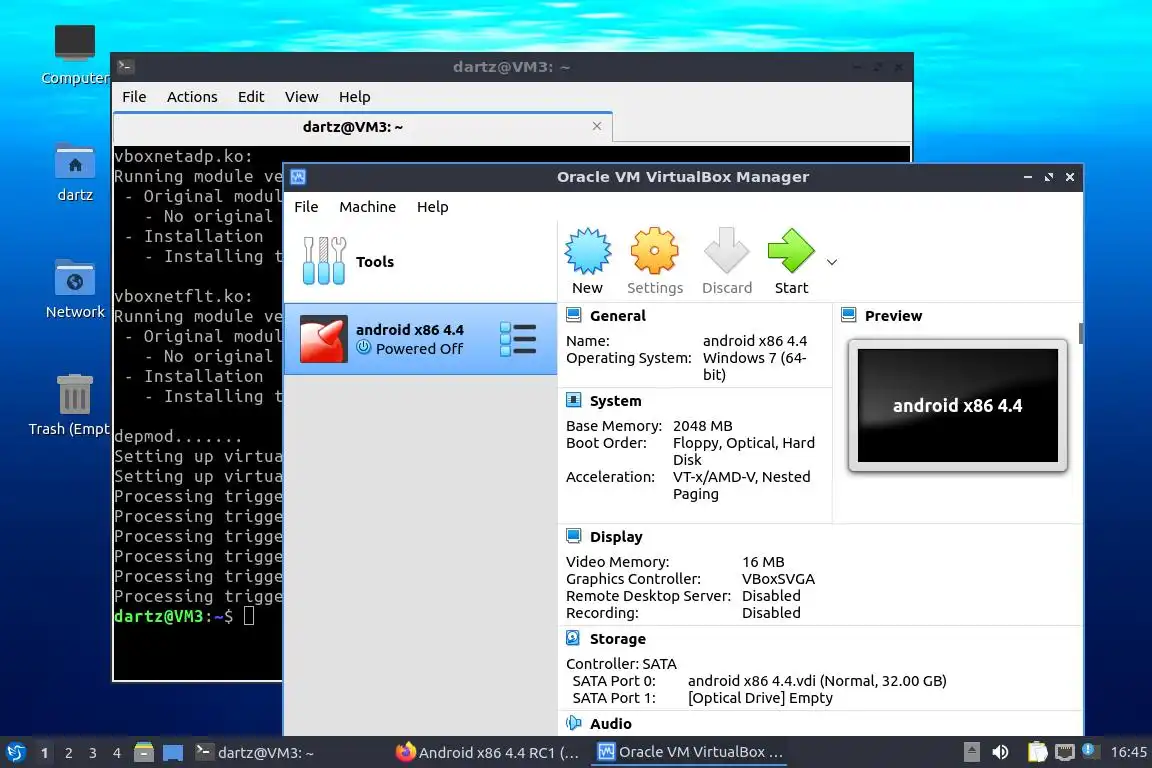Click the network monitor tray icon
The width and height of the screenshot is (1152, 768).
coord(1065,753)
